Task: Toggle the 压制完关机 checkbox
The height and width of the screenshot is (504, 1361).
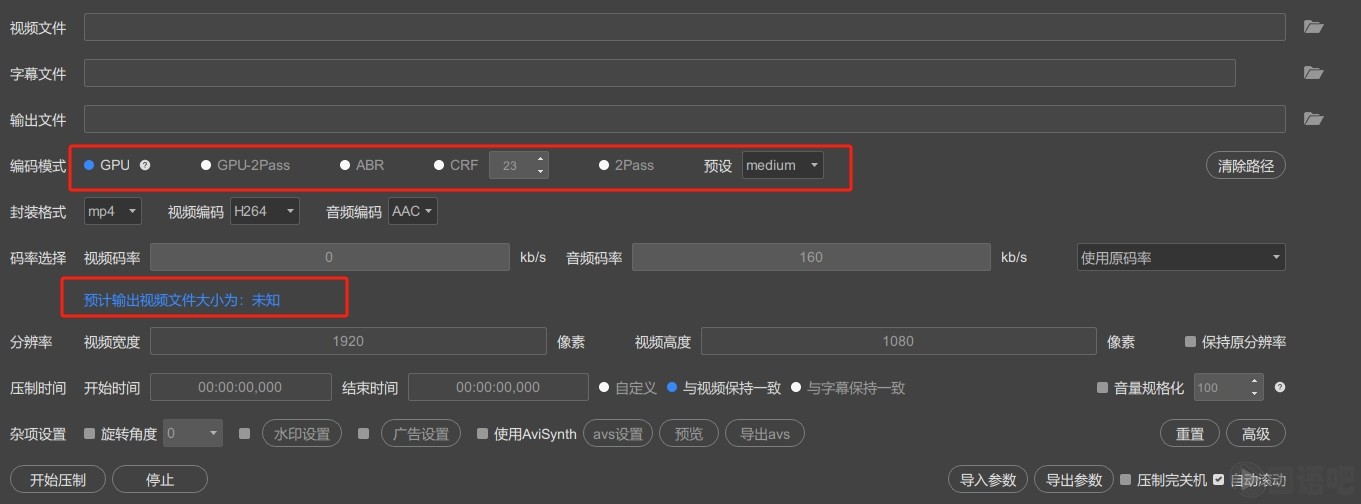Action: pos(1126,480)
